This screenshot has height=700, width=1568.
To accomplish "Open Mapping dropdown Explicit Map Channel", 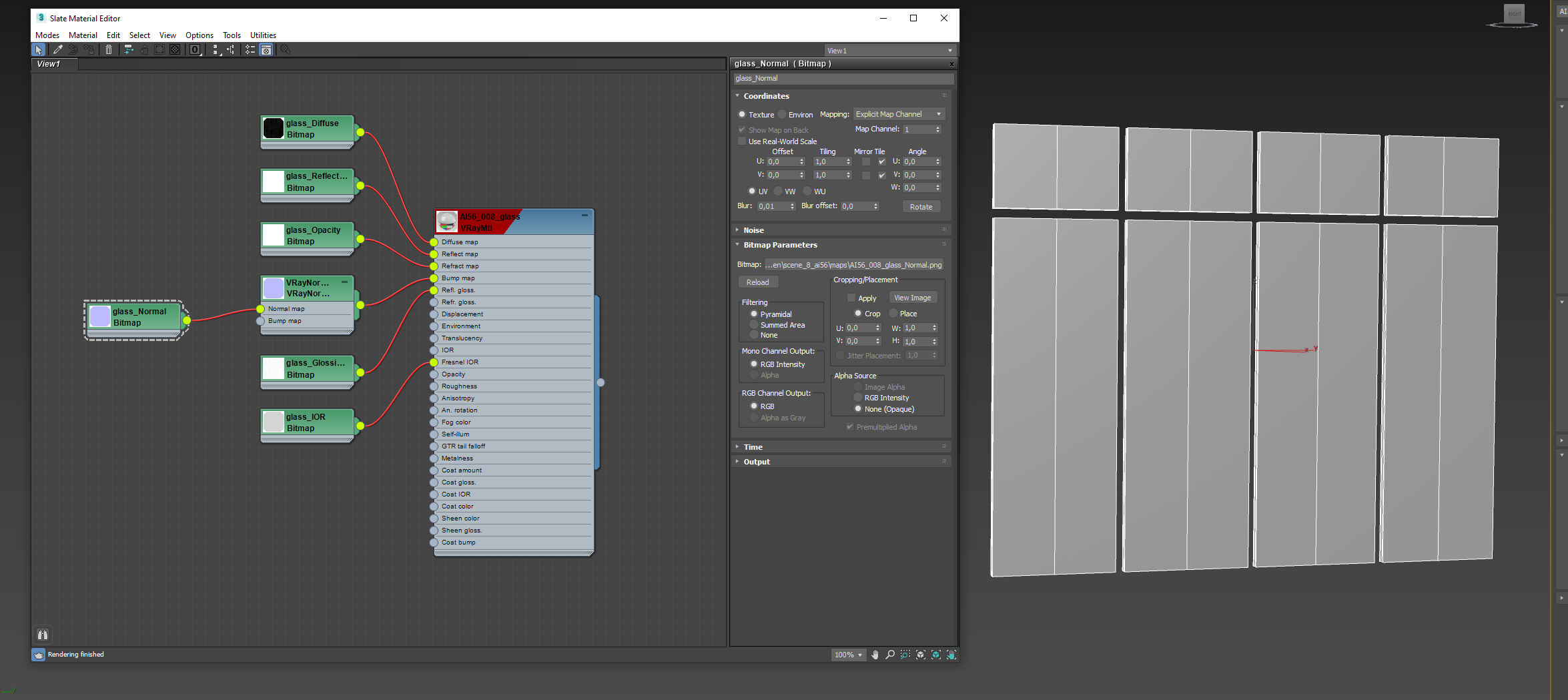I will pos(899,114).
